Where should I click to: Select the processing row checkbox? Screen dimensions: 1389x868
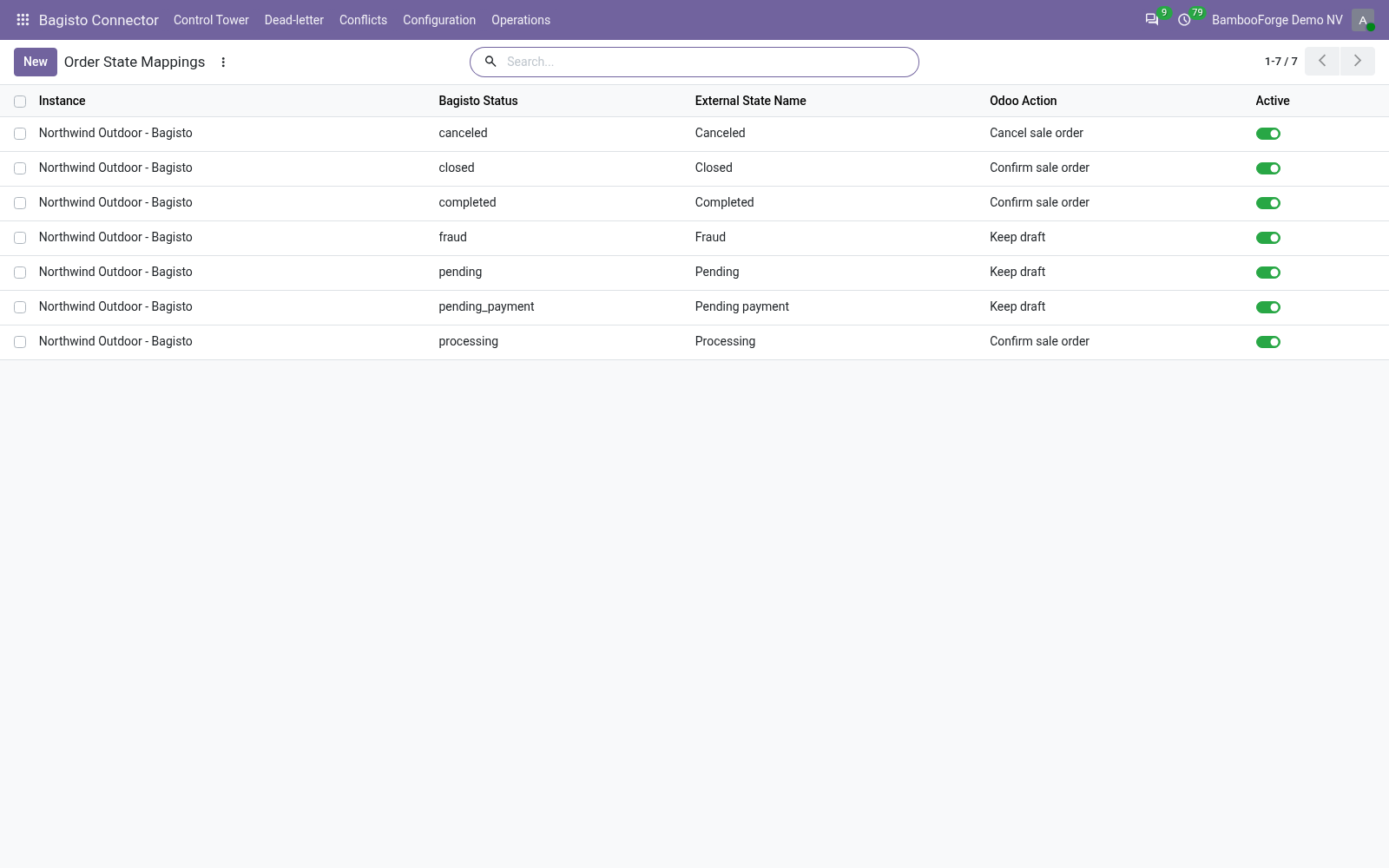[x=20, y=342]
